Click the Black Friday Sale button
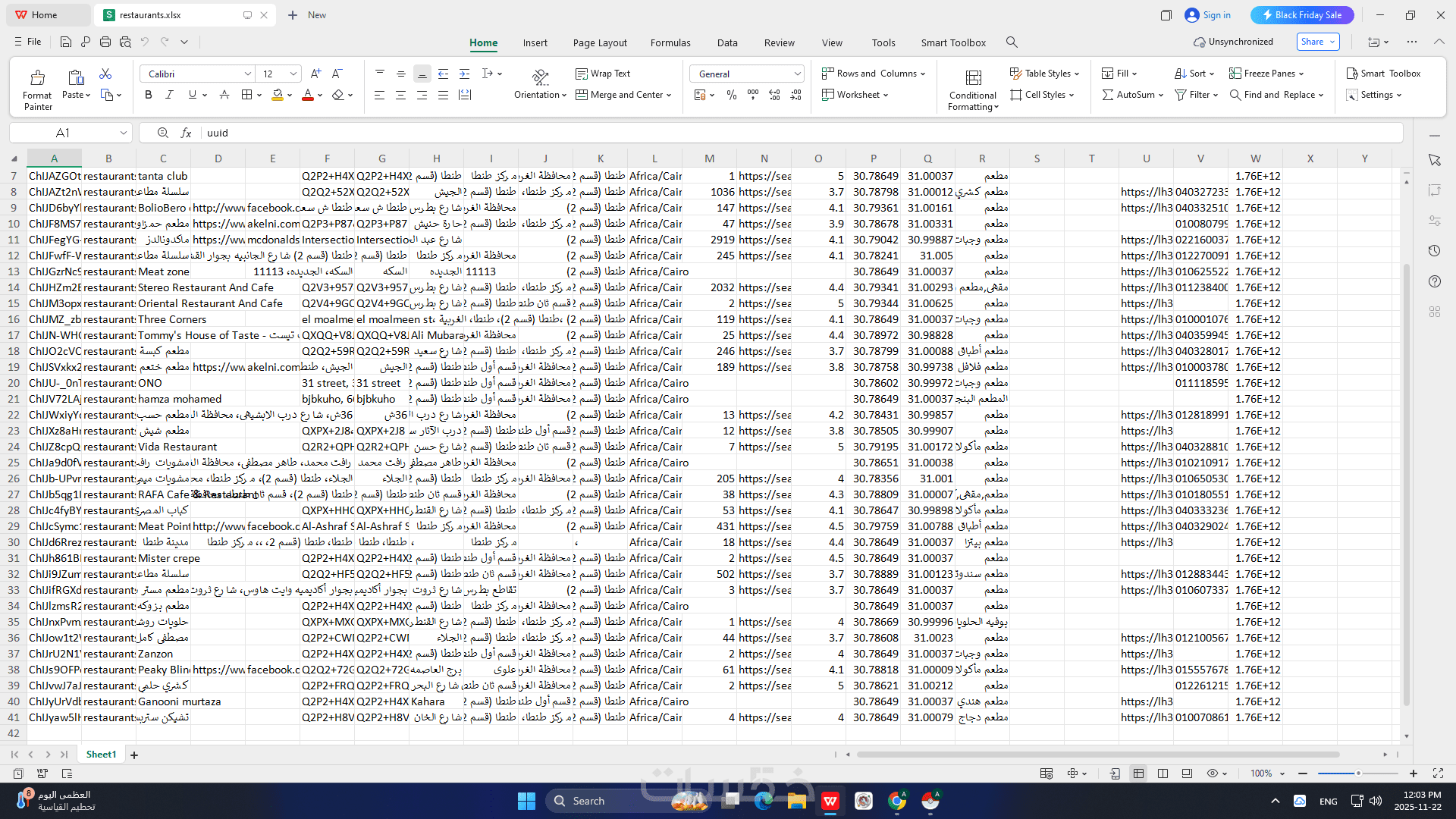Screen dimensions: 1456x819 click(1301, 15)
